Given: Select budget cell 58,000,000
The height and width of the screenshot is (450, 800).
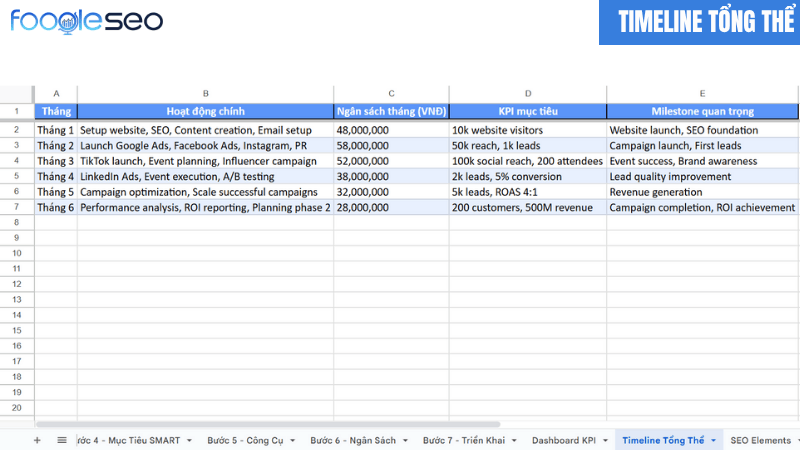Looking at the screenshot, I should [x=391, y=145].
